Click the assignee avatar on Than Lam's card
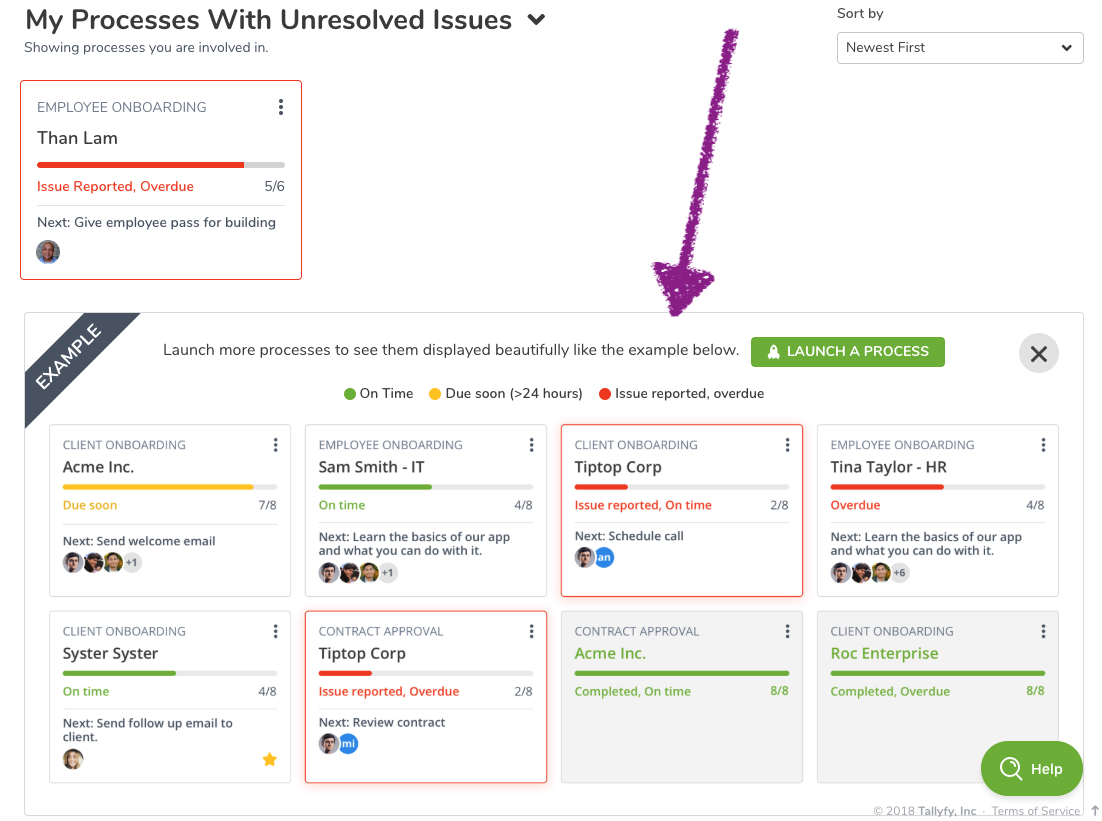1102x821 pixels. point(47,251)
